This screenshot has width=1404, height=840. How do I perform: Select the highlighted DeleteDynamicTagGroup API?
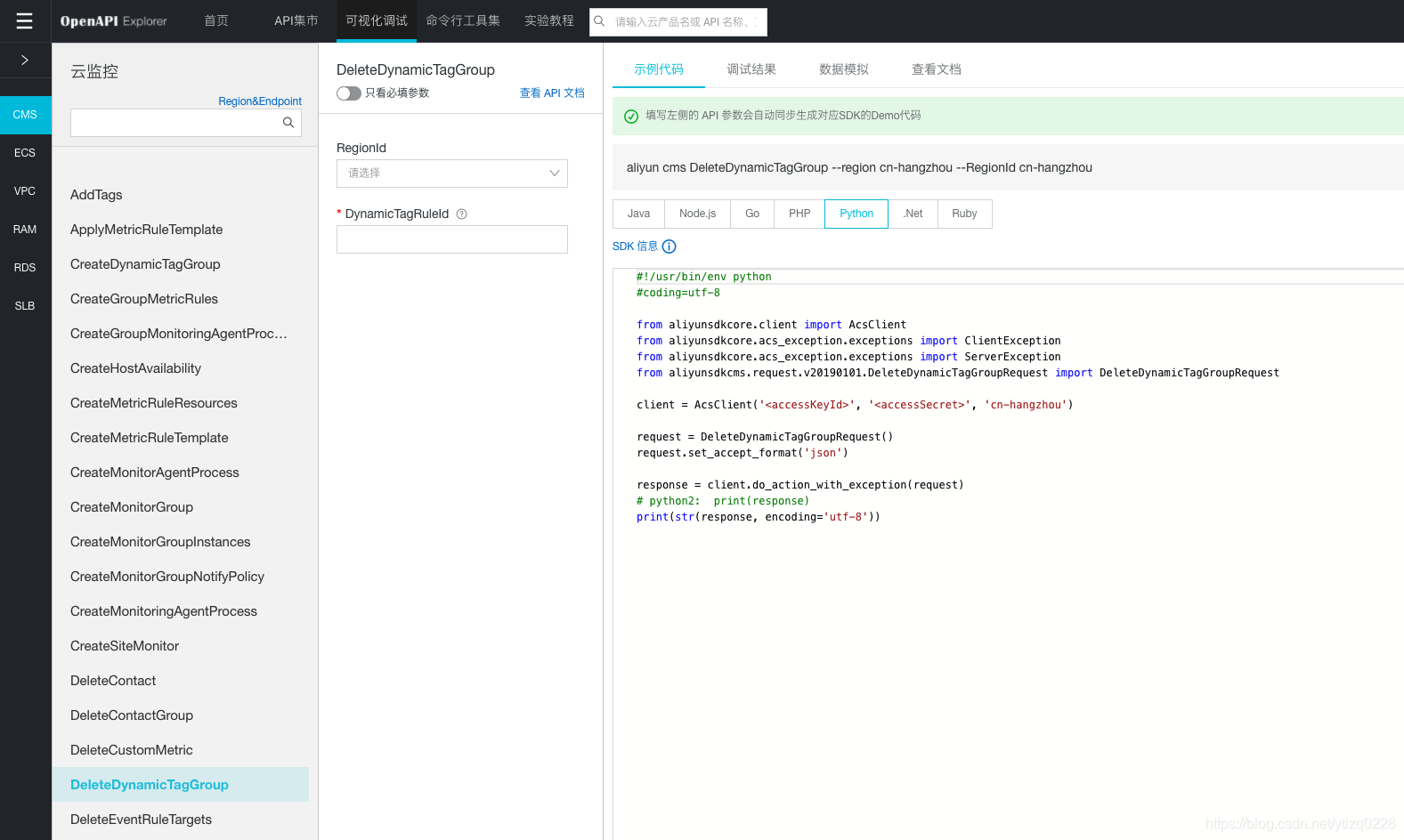pyautogui.click(x=181, y=785)
